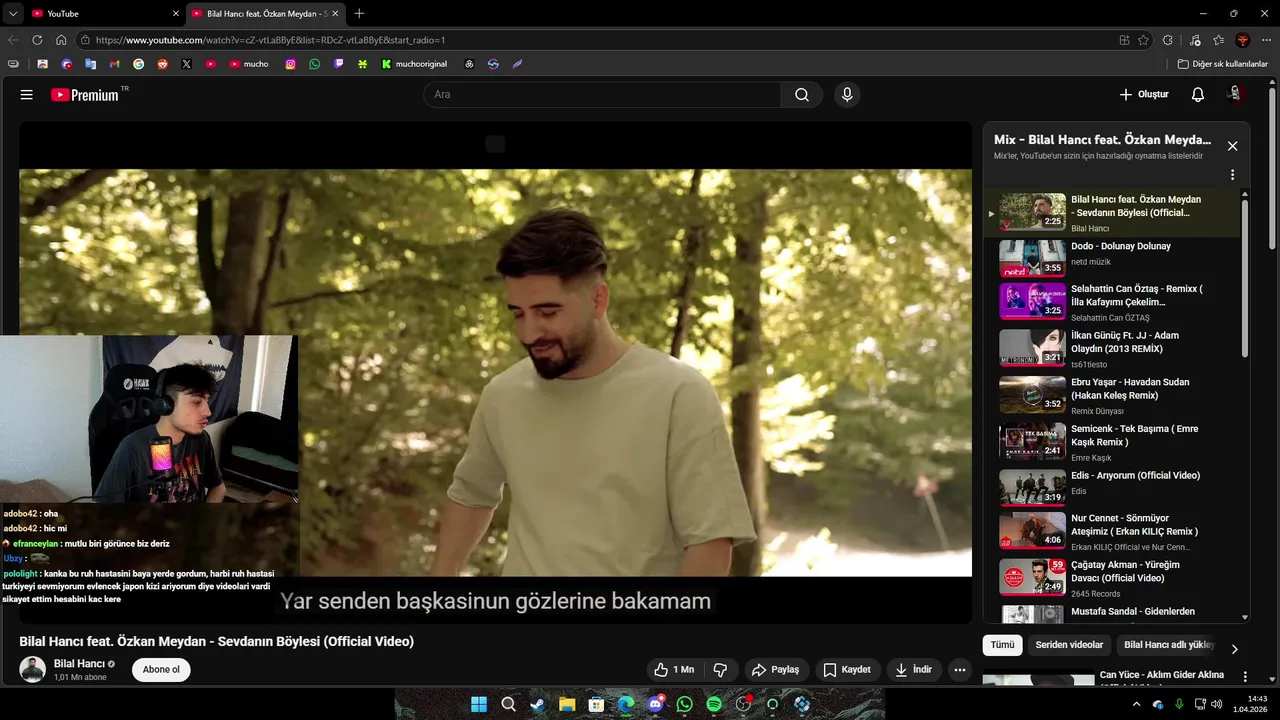Image resolution: width=1280 pixels, height=720 pixels.
Task: Dislike the video with thumbs-down icon
Action: 720,670
